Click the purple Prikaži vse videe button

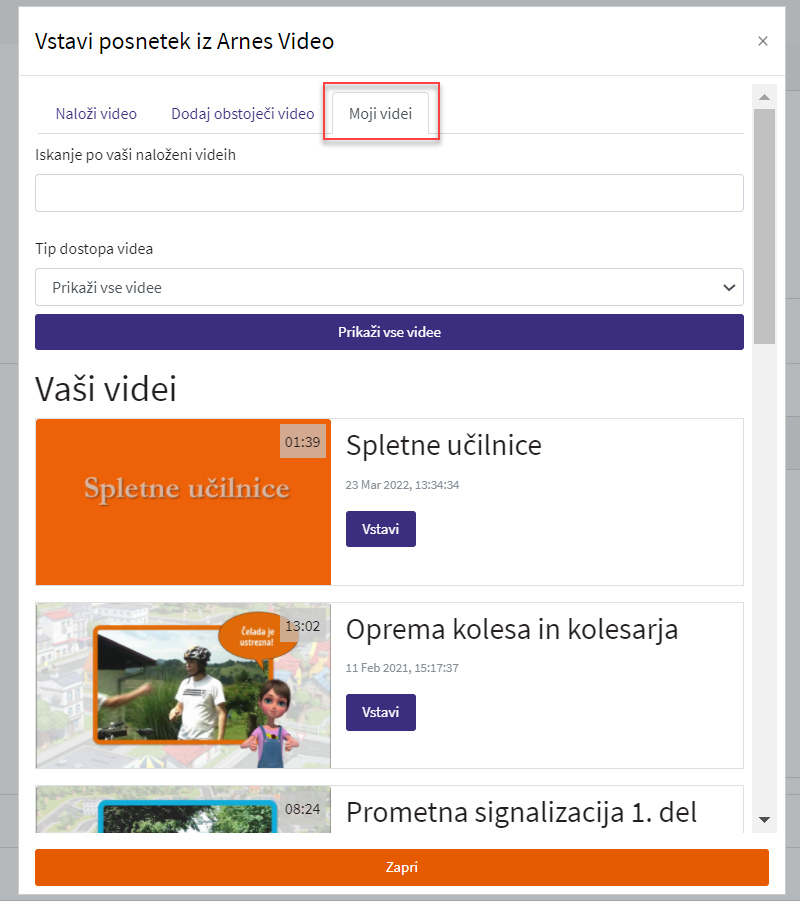(x=389, y=332)
